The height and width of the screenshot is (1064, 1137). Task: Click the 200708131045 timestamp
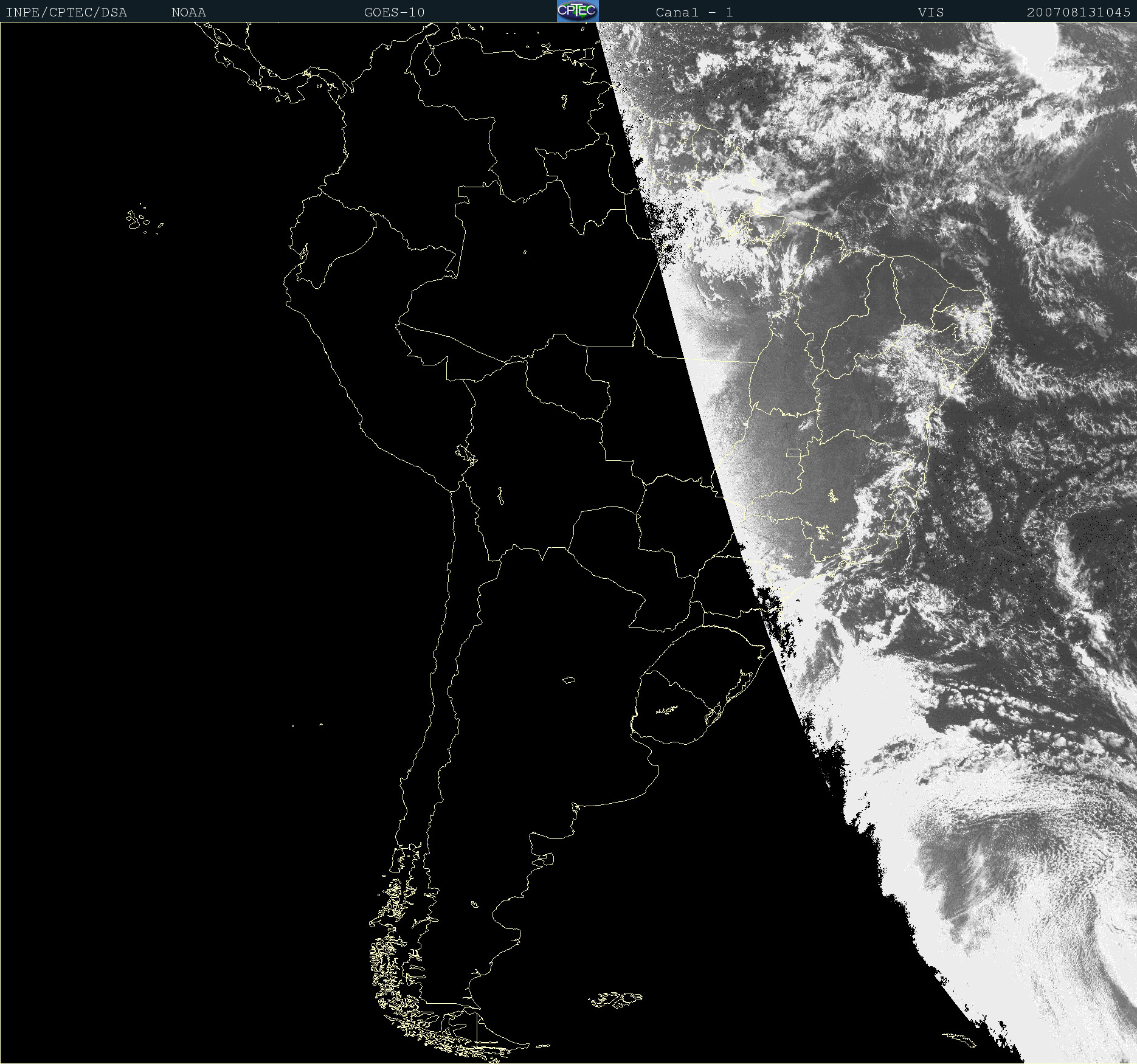point(1079,12)
